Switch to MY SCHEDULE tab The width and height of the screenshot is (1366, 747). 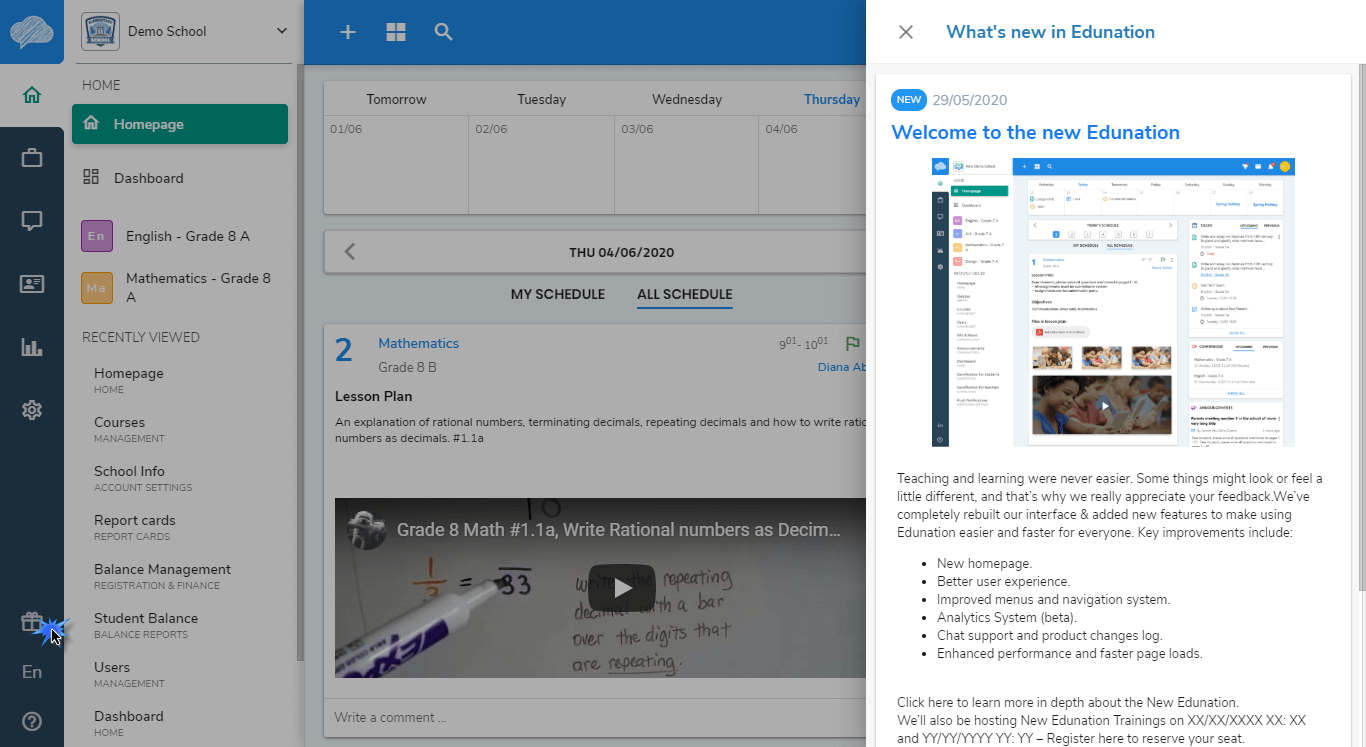558,294
